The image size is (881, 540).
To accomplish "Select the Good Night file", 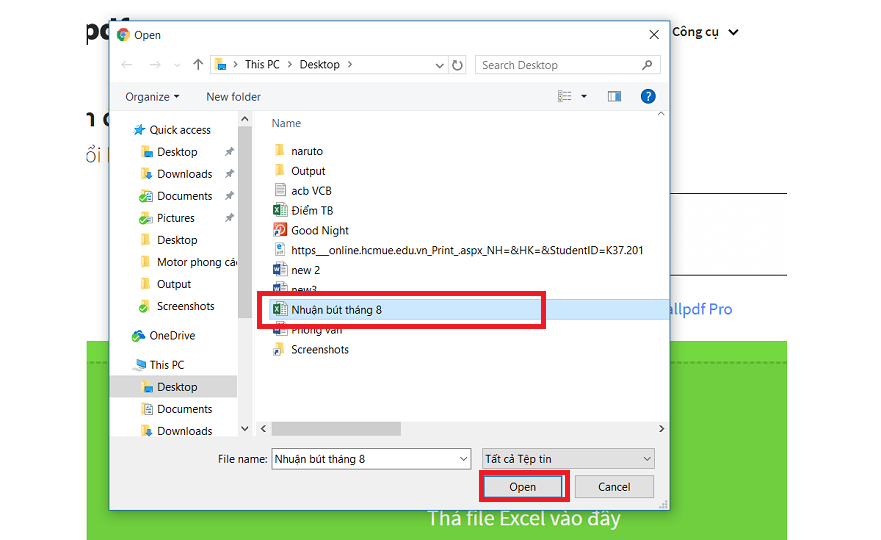I will [x=311, y=230].
